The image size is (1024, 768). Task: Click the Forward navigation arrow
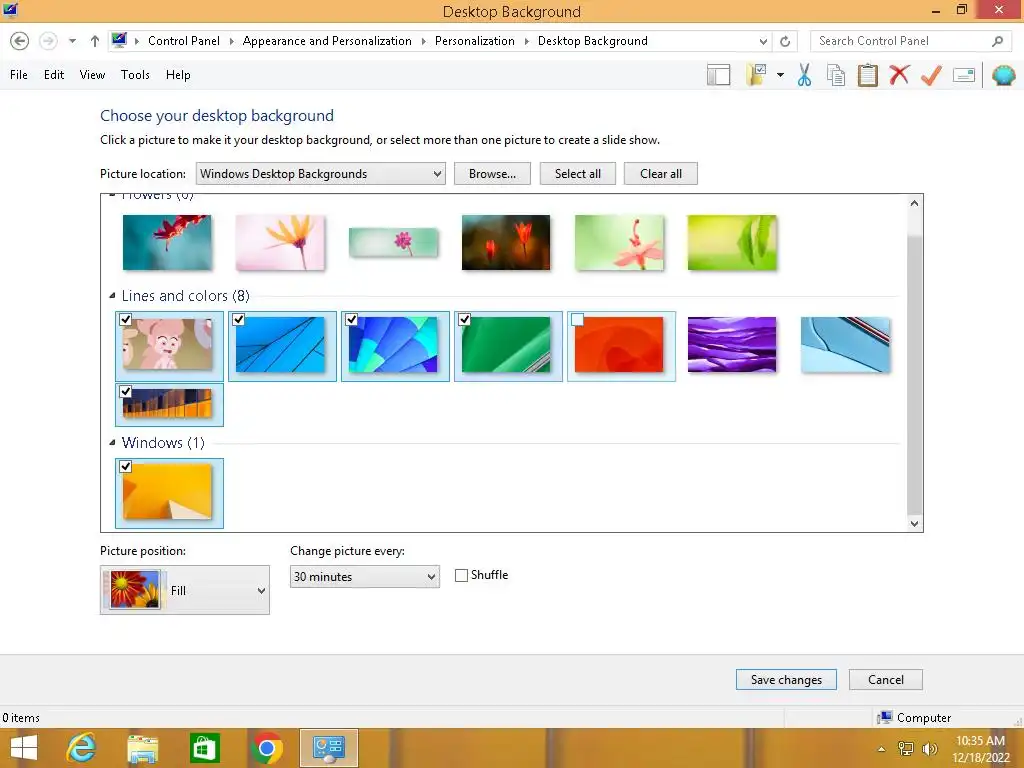click(48, 41)
